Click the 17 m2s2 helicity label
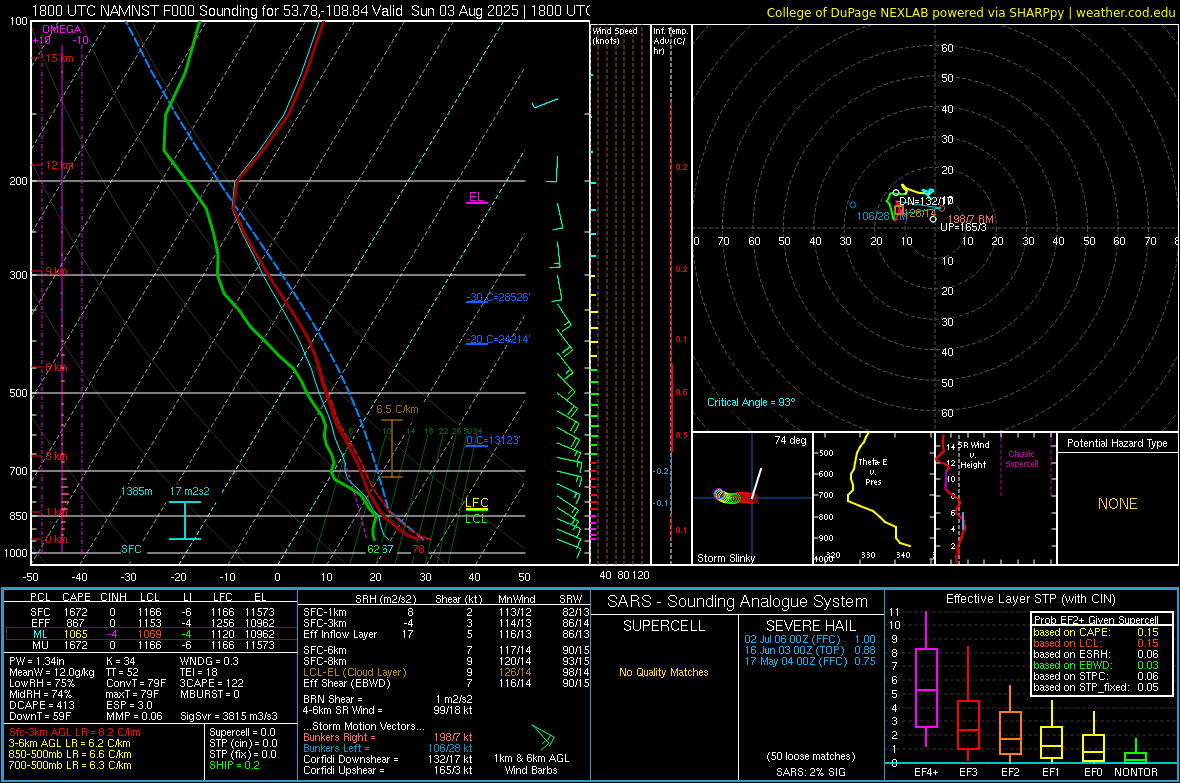The height and width of the screenshot is (783, 1180). point(190,491)
